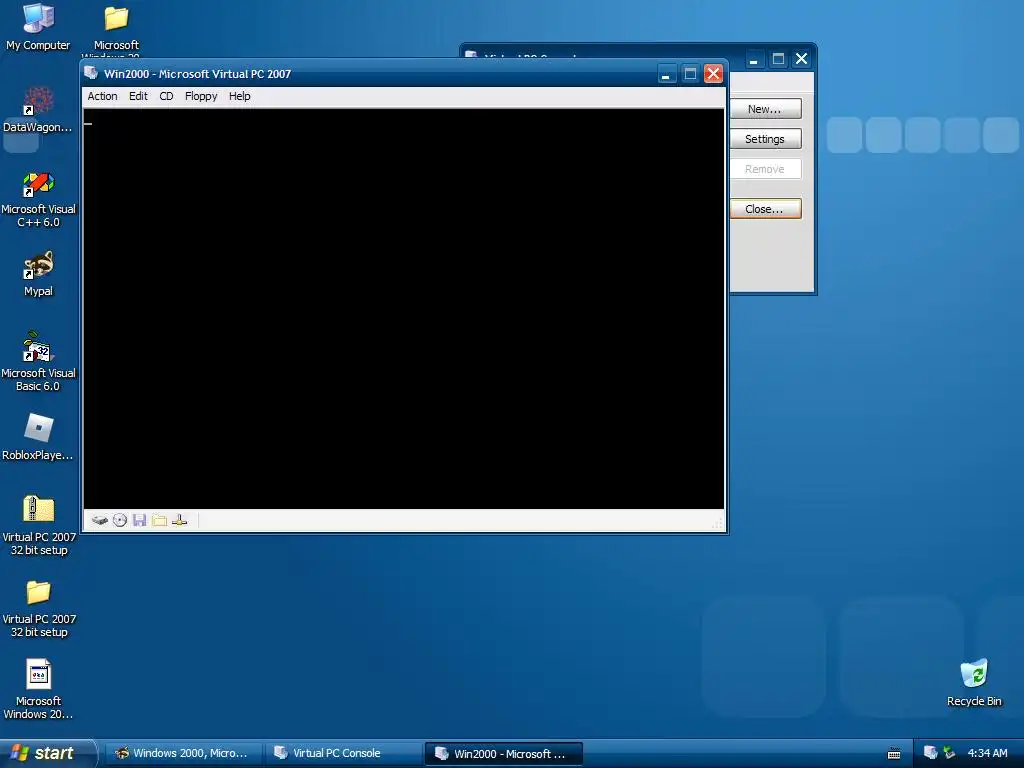
Task: Click the 4:34 AM clock
Action: pyautogui.click(x=987, y=753)
